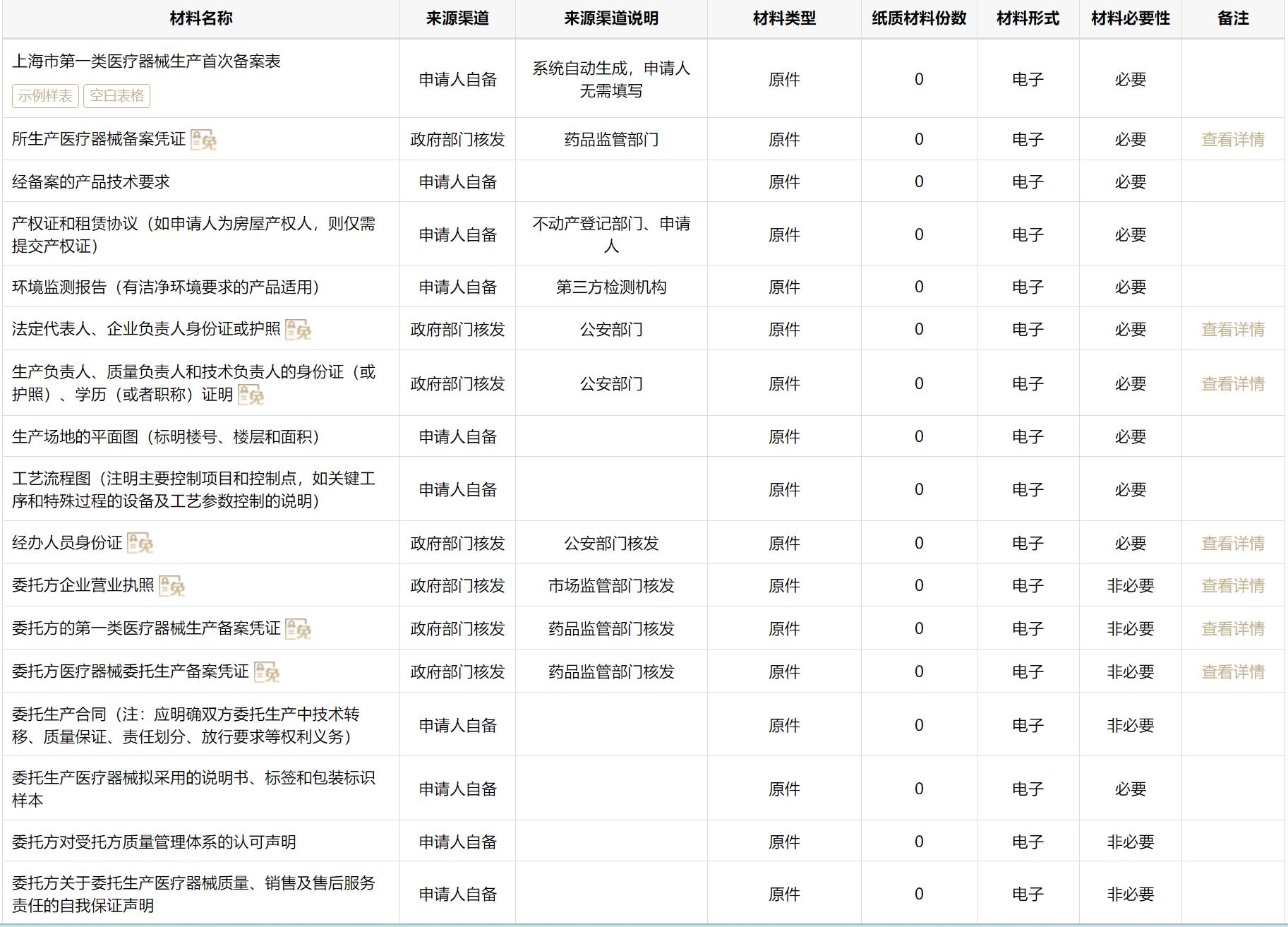Select 委托生产医疗器械拟采用的说明书 material name

[x=194, y=789]
